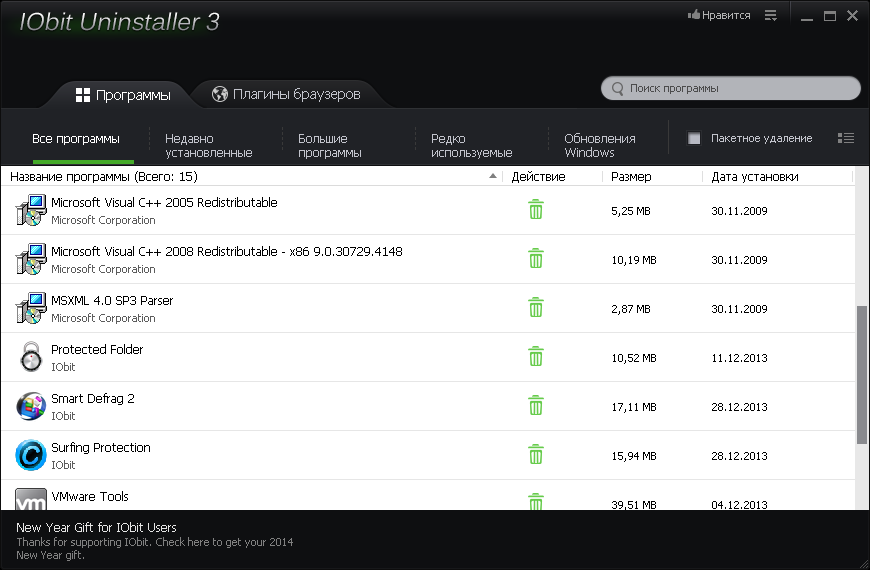870x570 pixels.
Task: Open New Year Gift for IObit Users link
Action: click(97, 527)
